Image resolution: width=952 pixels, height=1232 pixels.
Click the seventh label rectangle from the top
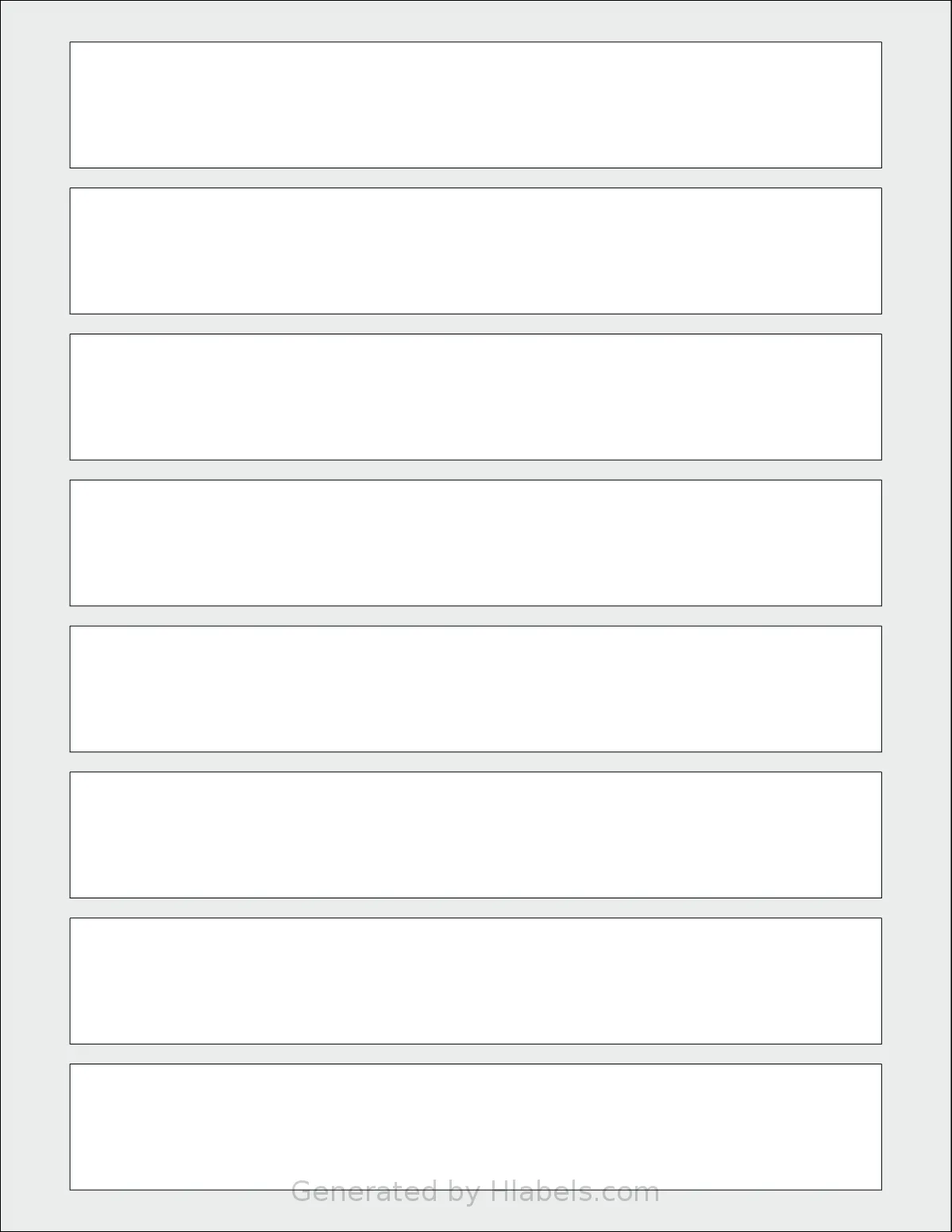pyautogui.click(x=476, y=981)
